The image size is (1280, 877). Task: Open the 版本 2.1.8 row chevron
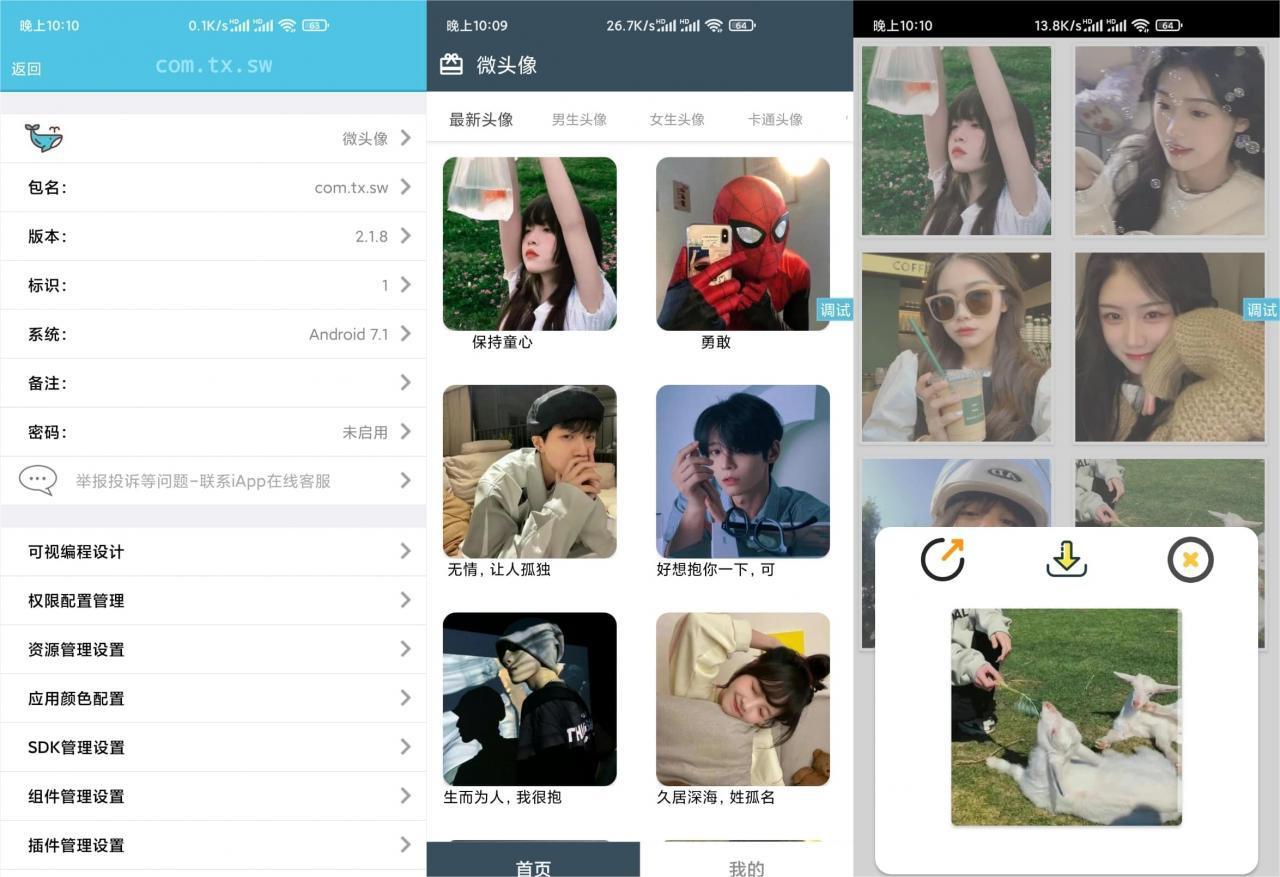pyautogui.click(x=405, y=236)
